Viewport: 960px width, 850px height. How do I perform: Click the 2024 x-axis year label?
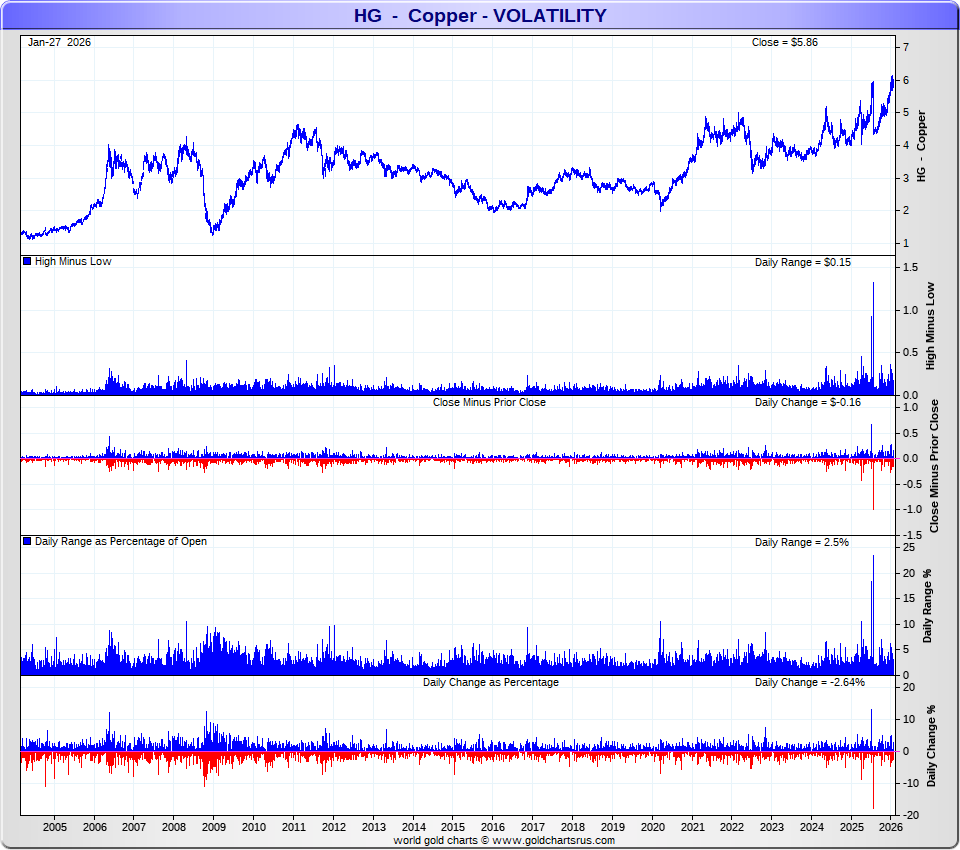tap(812, 827)
